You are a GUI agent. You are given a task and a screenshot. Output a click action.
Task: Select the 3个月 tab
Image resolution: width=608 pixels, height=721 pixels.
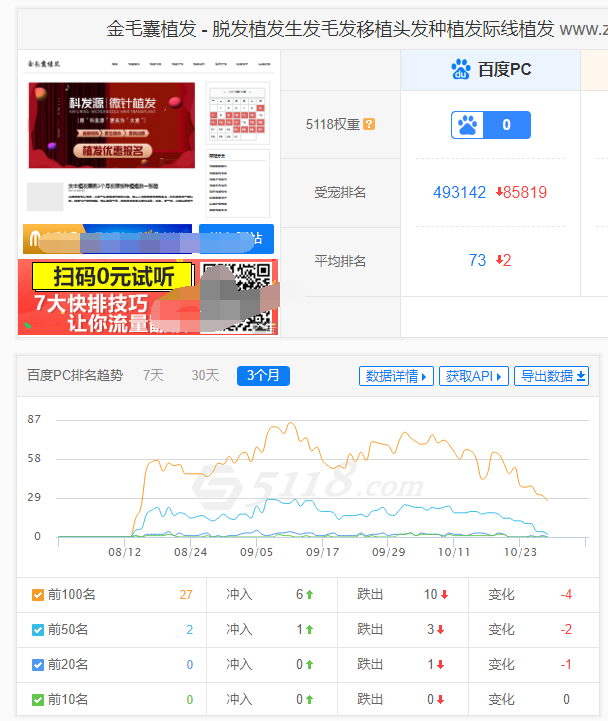(263, 376)
